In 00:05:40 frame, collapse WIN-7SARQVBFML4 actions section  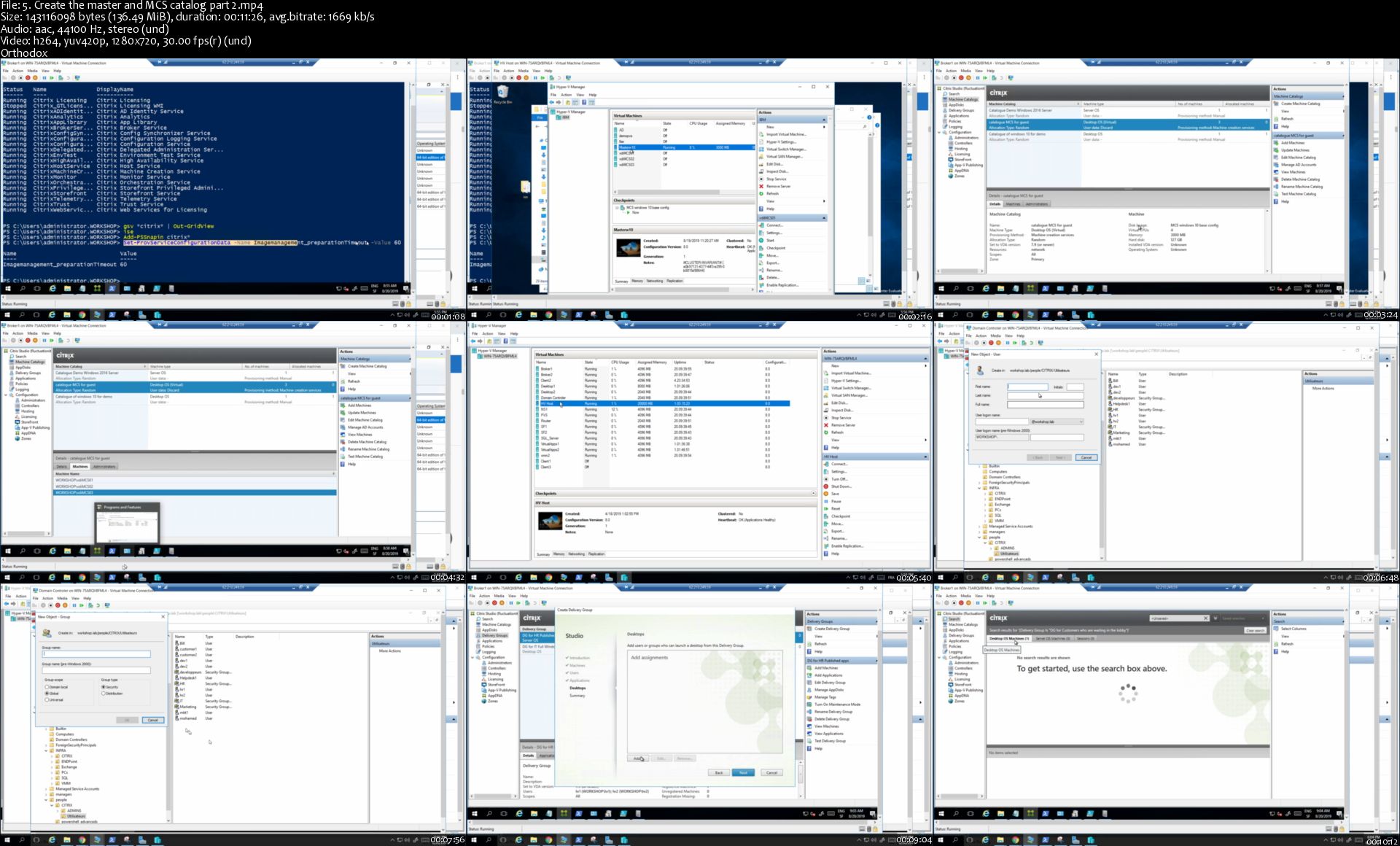pyautogui.click(x=925, y=359)
